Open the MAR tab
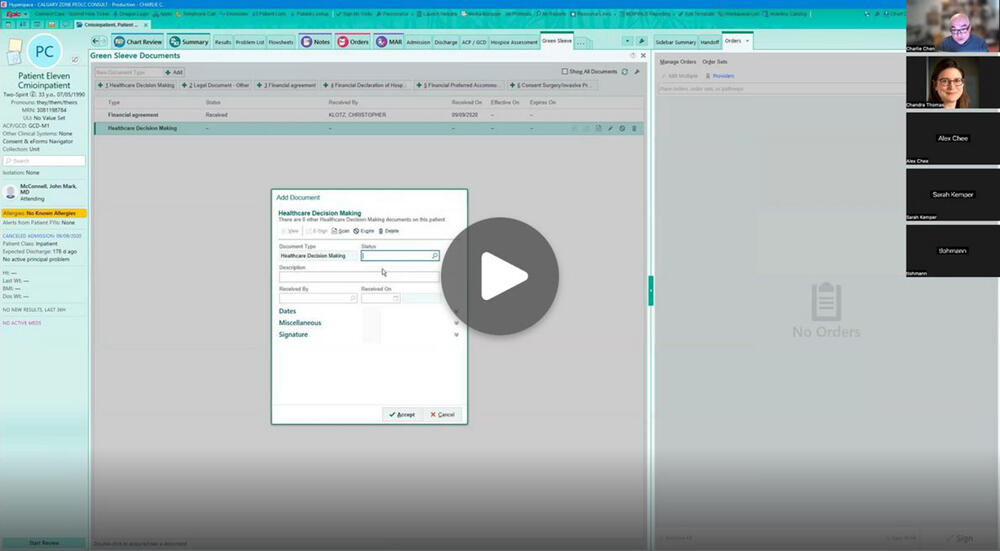Screen dimensions: 1000x551 [x=389, y=41]
